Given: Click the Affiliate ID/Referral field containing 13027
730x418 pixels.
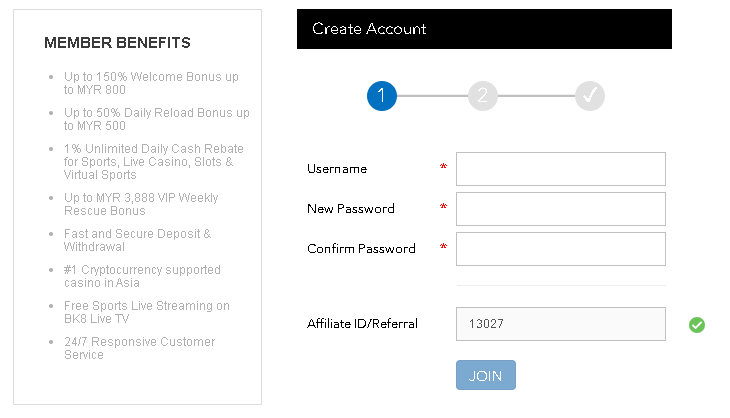Looking at the screenshot, I should [x=561, y=324].
